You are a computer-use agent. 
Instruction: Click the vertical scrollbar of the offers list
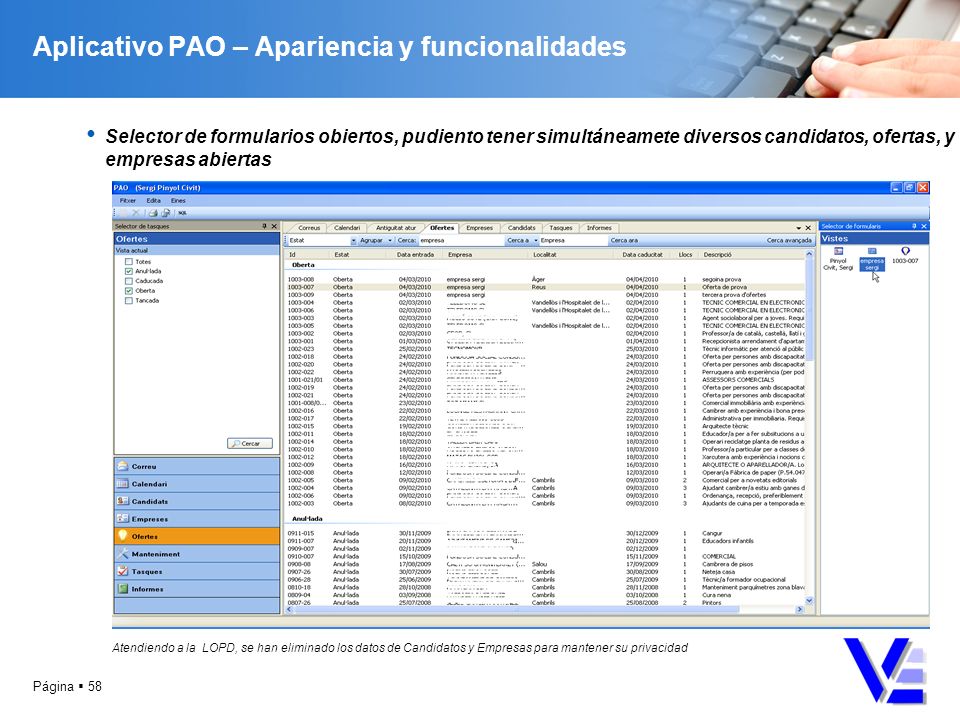(809, 426)
